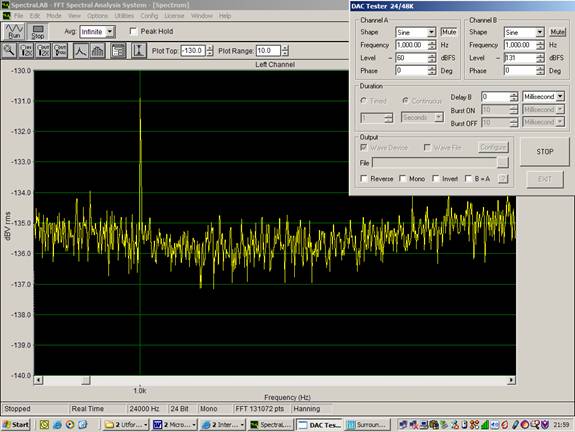
Task: Click the STOP button in DAC Tester
Action: [545, 151]
